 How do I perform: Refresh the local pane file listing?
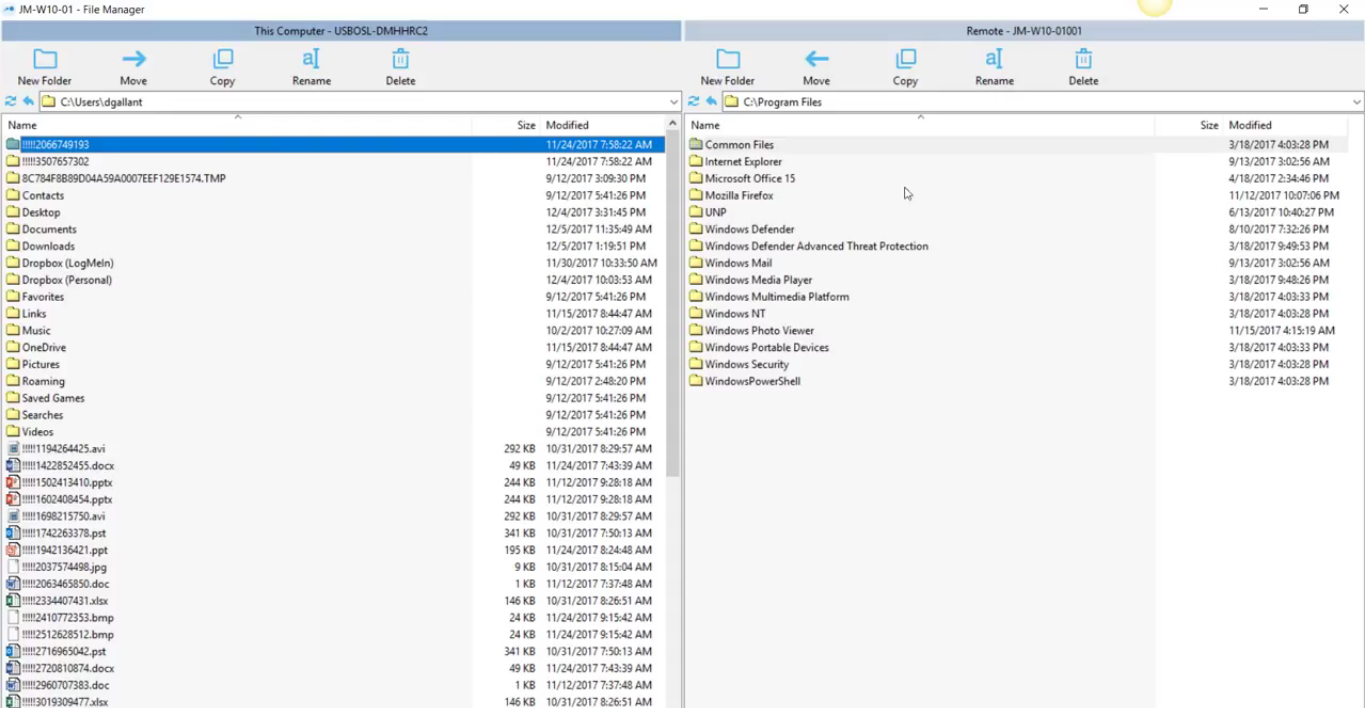tap(11, 102)
